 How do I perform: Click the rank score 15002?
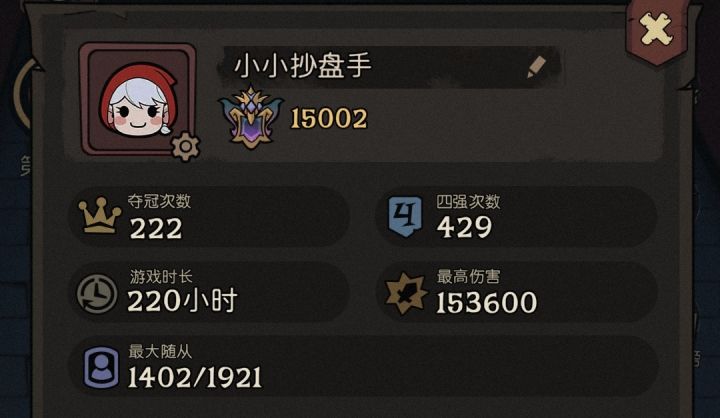(x=329, y=119)
